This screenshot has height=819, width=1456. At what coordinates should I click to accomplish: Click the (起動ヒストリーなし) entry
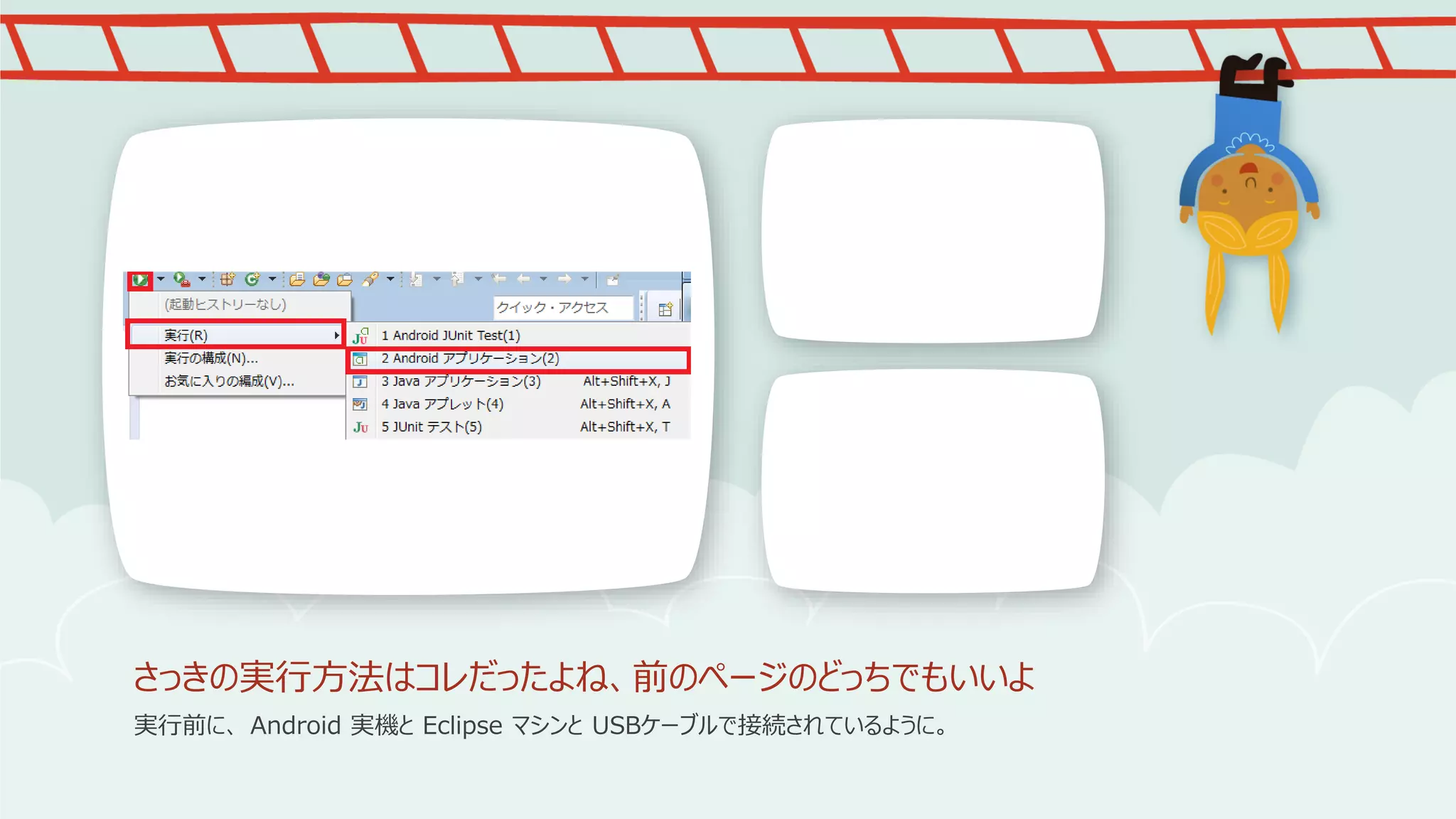(239, 304)
